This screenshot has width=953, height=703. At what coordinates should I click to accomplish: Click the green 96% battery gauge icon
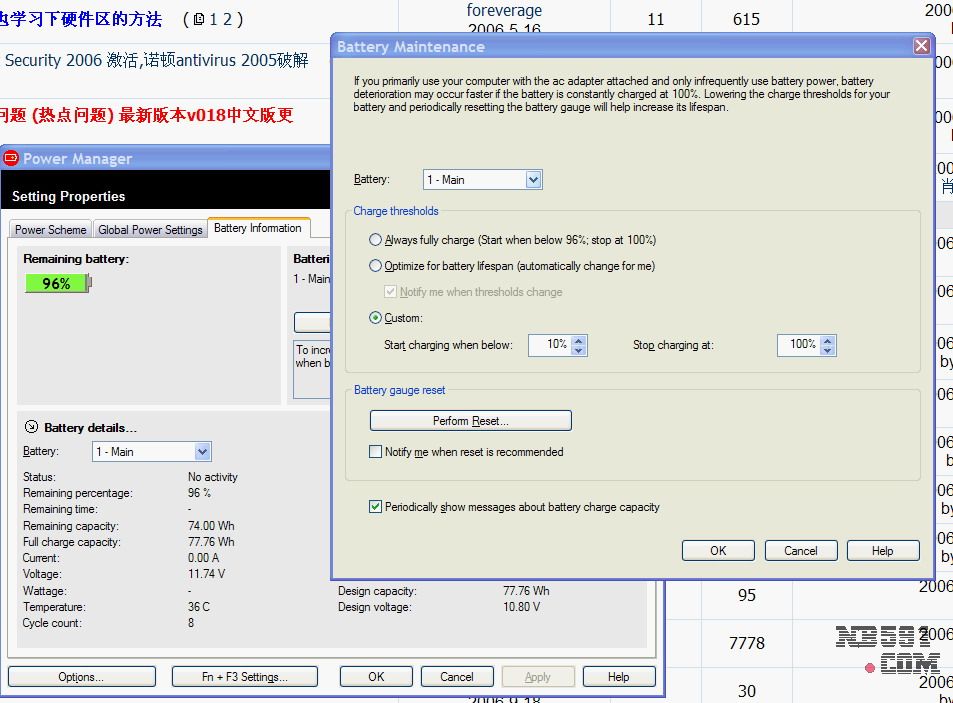tap(57, 283)
